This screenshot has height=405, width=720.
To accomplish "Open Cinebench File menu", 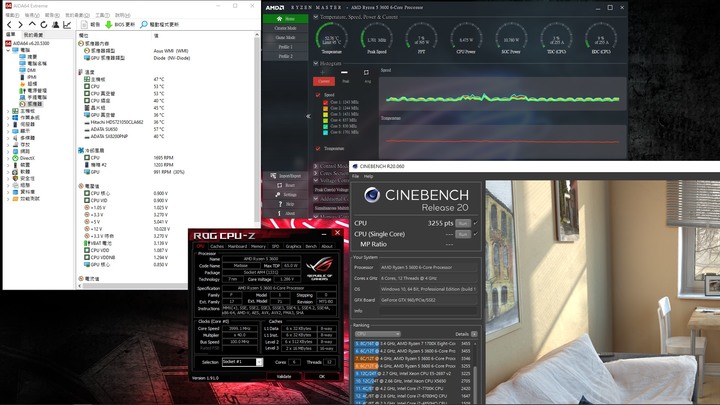I will pos(355,176).
